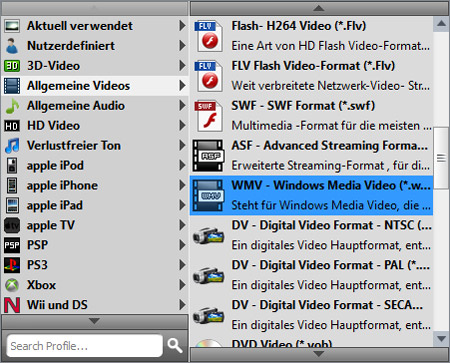Screen dimensions: 450x363
Task: Expand PSP submenu arrow
Action: (182, 245)
